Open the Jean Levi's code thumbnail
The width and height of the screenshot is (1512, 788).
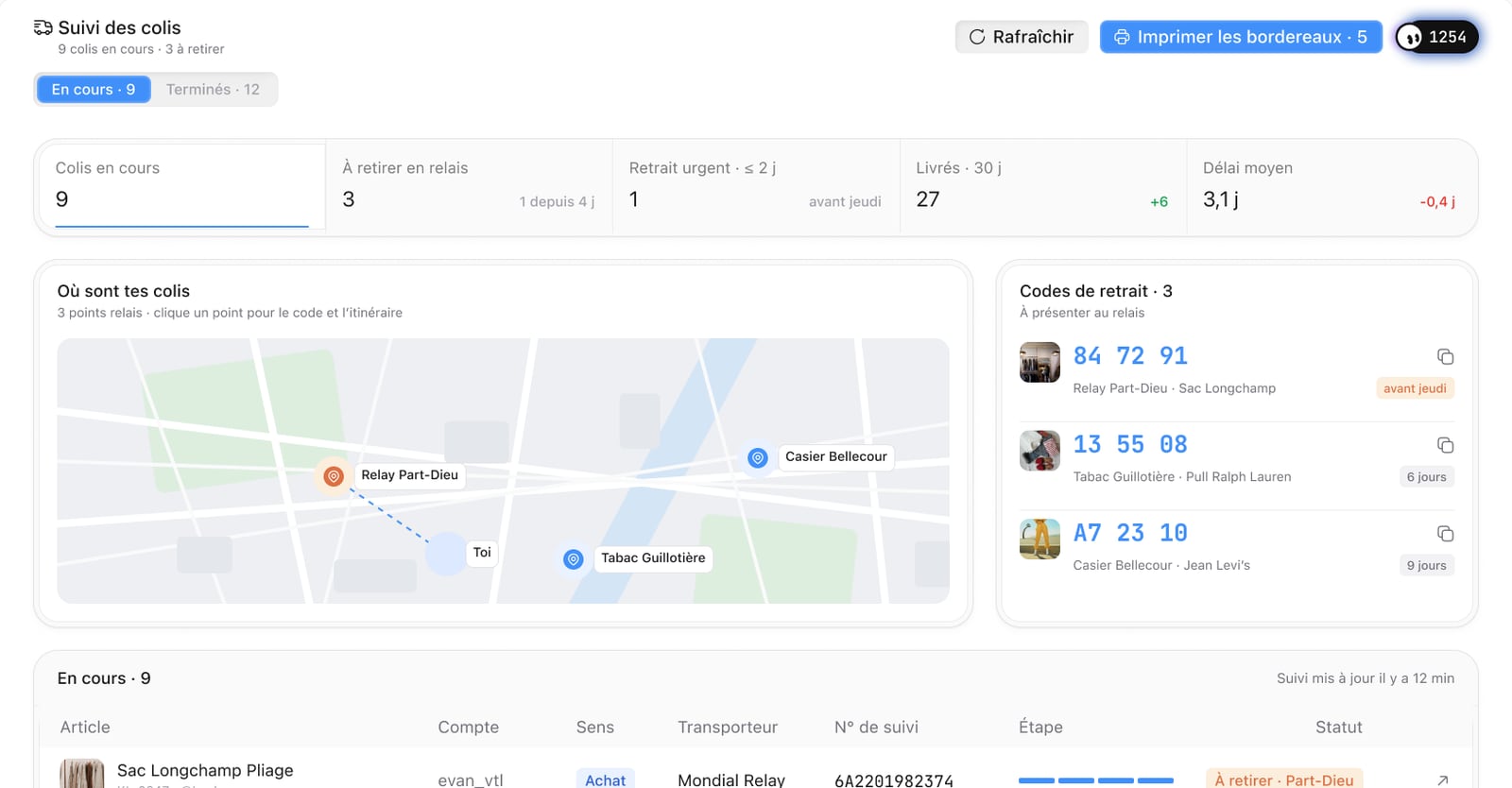(1039, 540)
